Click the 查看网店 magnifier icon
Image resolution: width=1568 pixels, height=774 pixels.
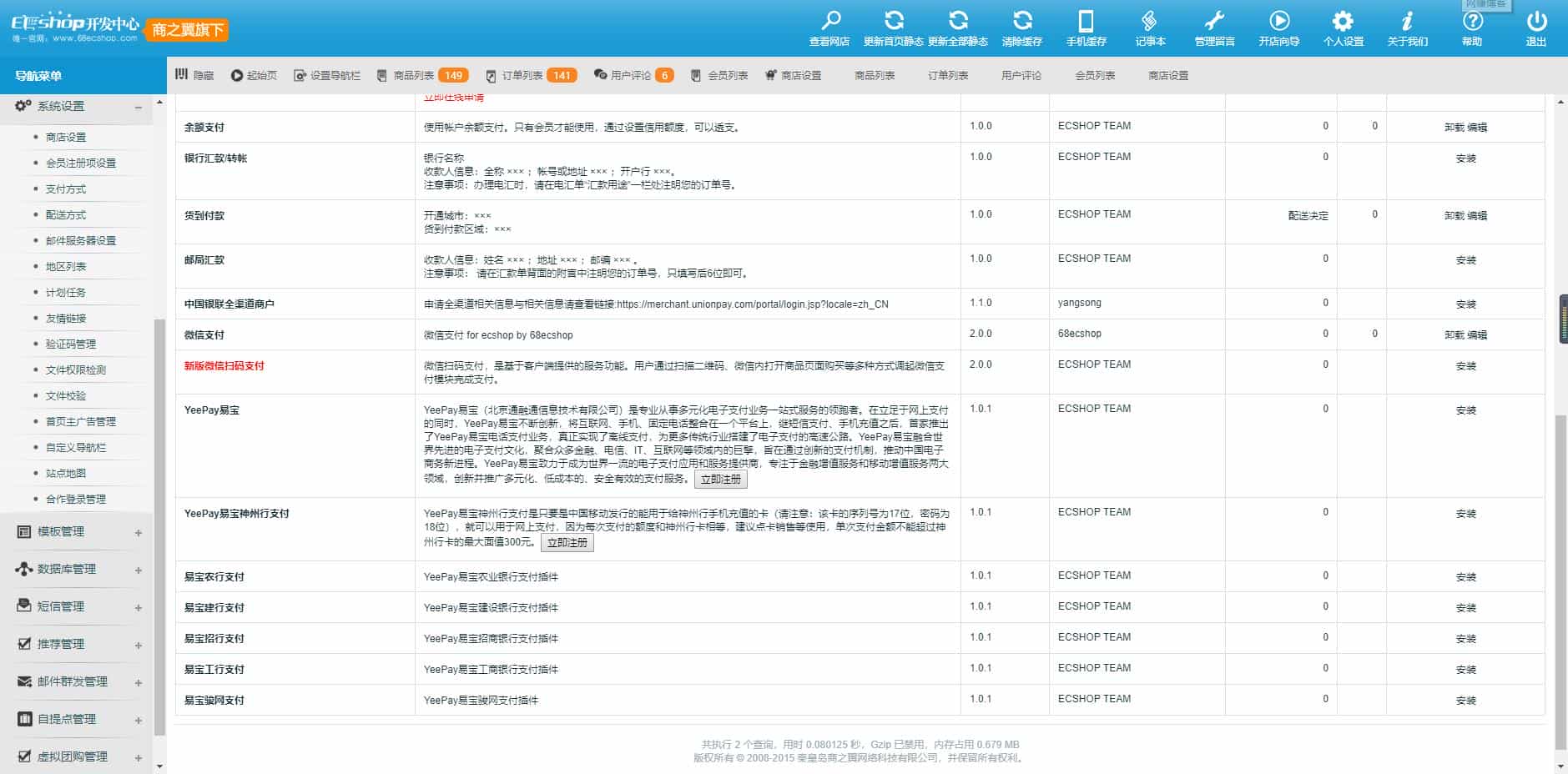pyautogui.click(x=830, y=22)
